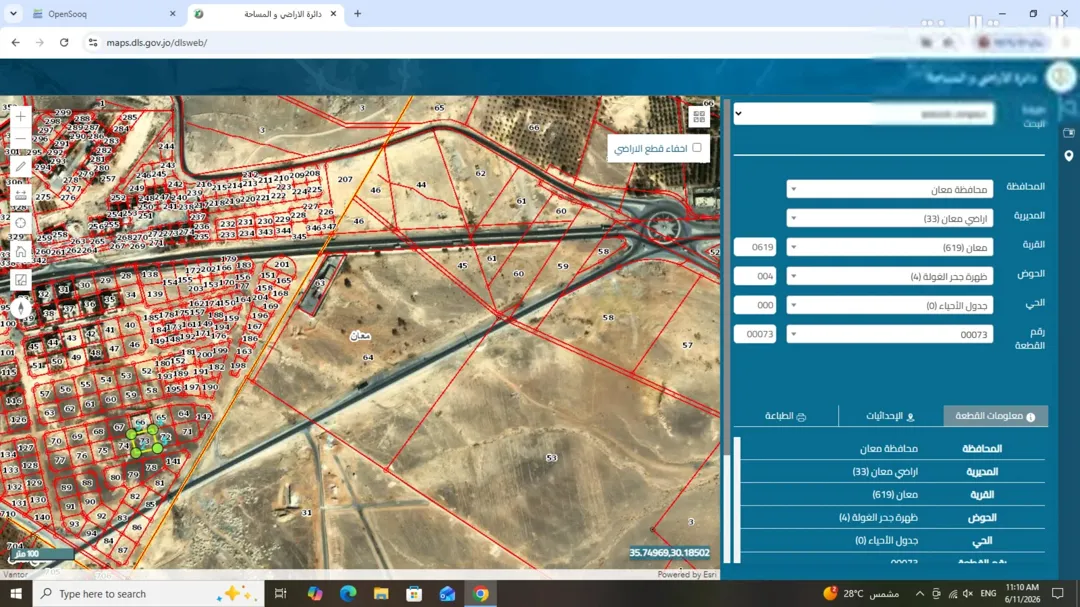Open the ruler measurement tool
The image size is (1080, 607).
(x=21, y=195)
